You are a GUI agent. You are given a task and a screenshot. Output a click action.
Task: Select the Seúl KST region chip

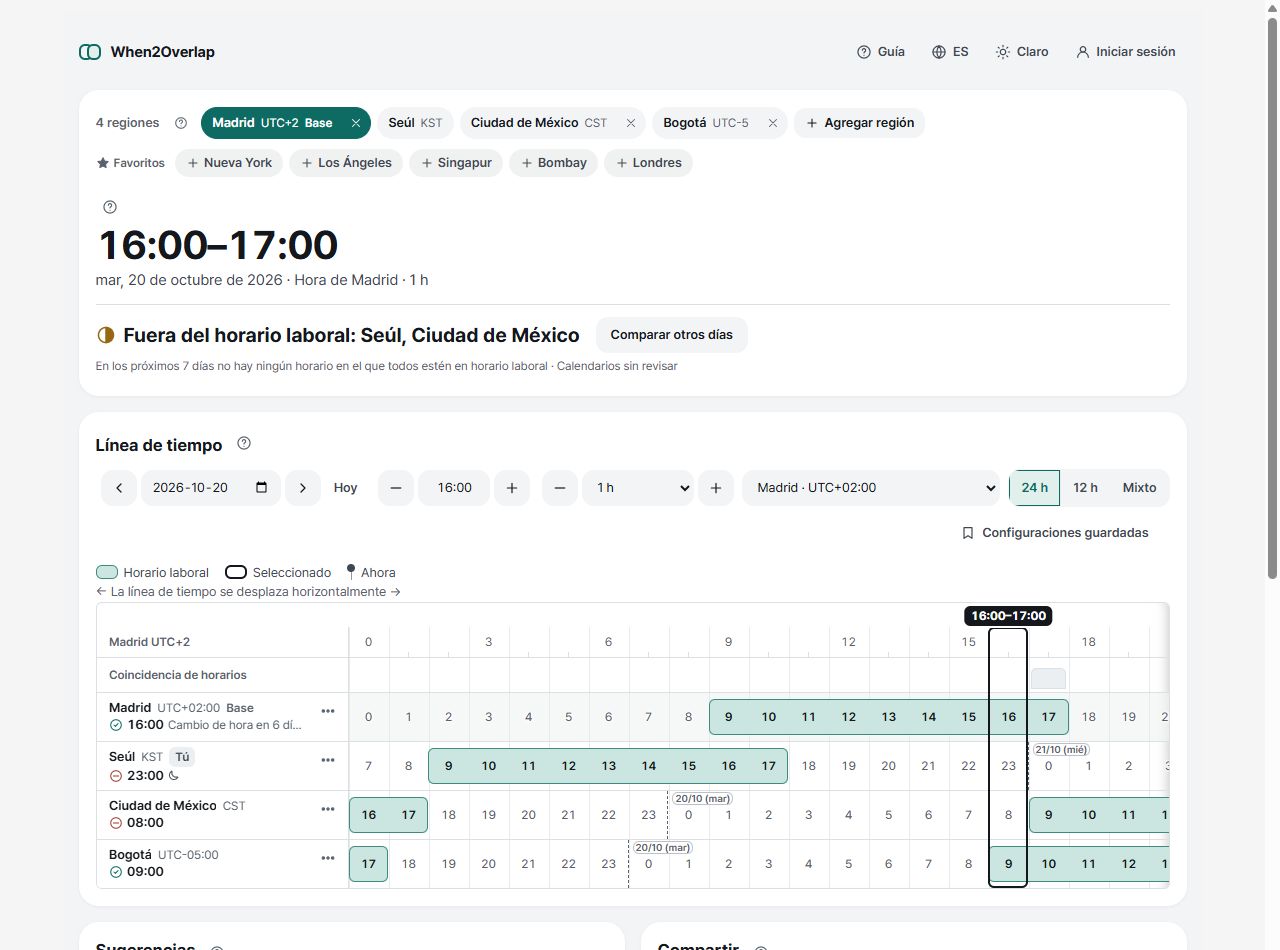tap(415, 123)
